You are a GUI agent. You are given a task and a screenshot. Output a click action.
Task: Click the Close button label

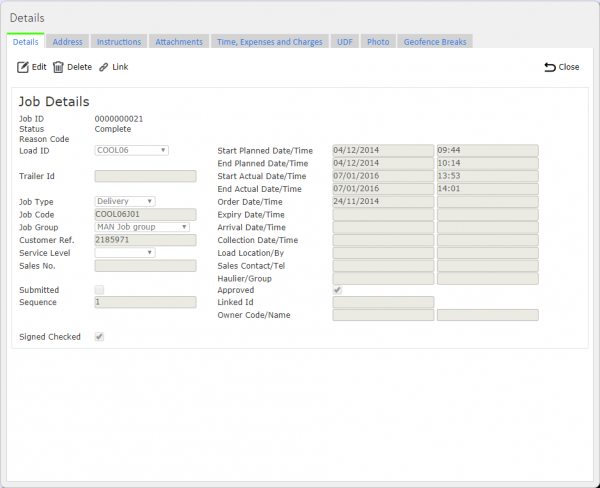569,67
